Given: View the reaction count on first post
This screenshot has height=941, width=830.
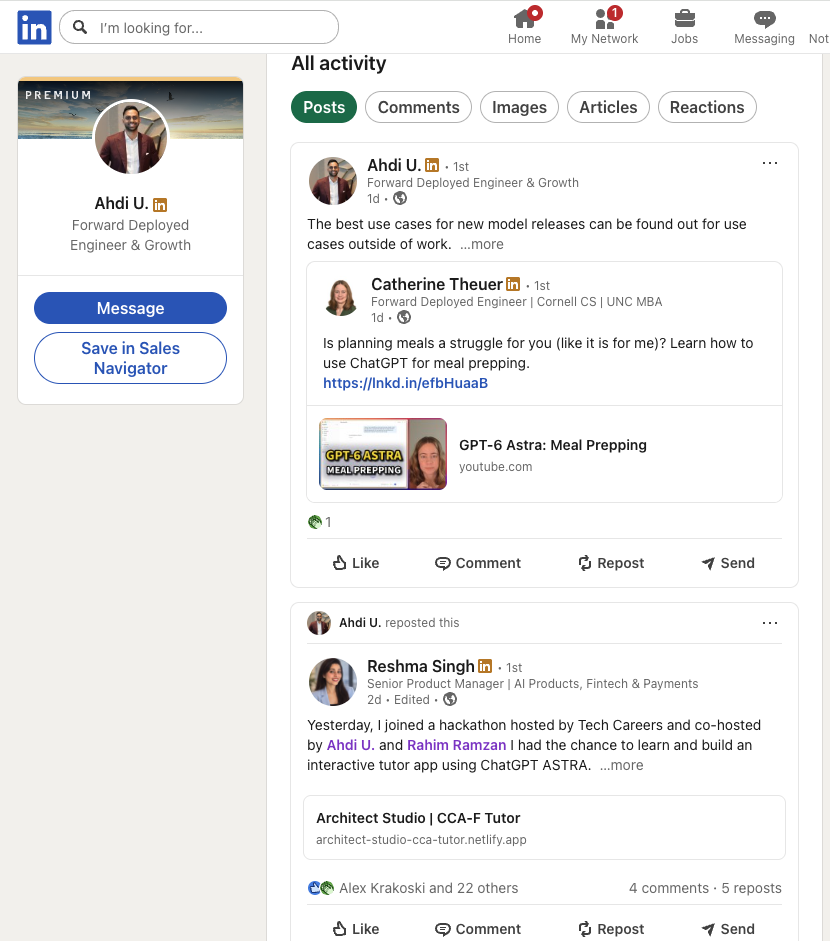Looking at the screenshot, I should click(320, 522).
